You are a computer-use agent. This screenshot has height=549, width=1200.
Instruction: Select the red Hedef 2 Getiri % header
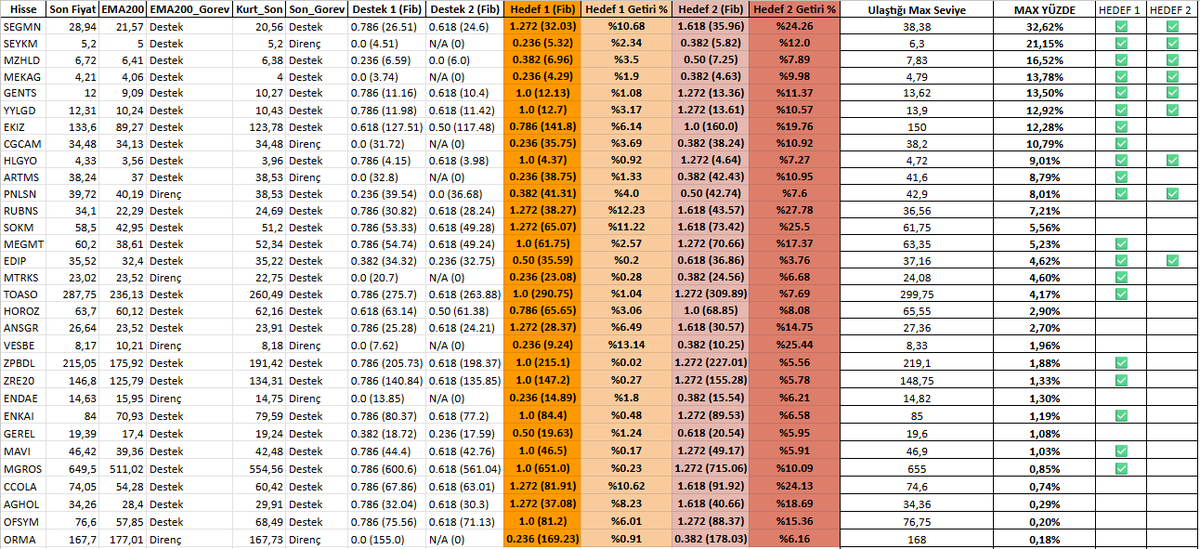(x=793, y=10)
